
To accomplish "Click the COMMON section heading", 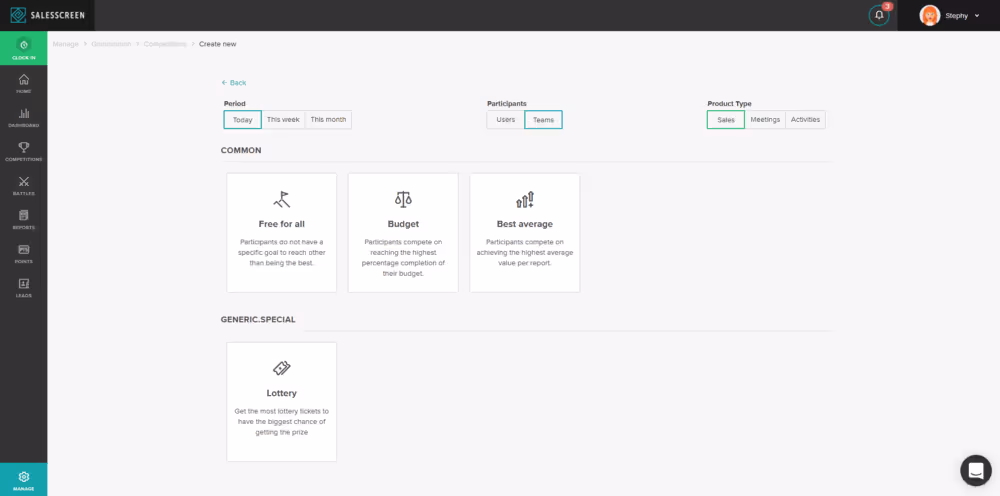I will click(x=241, y=150).
